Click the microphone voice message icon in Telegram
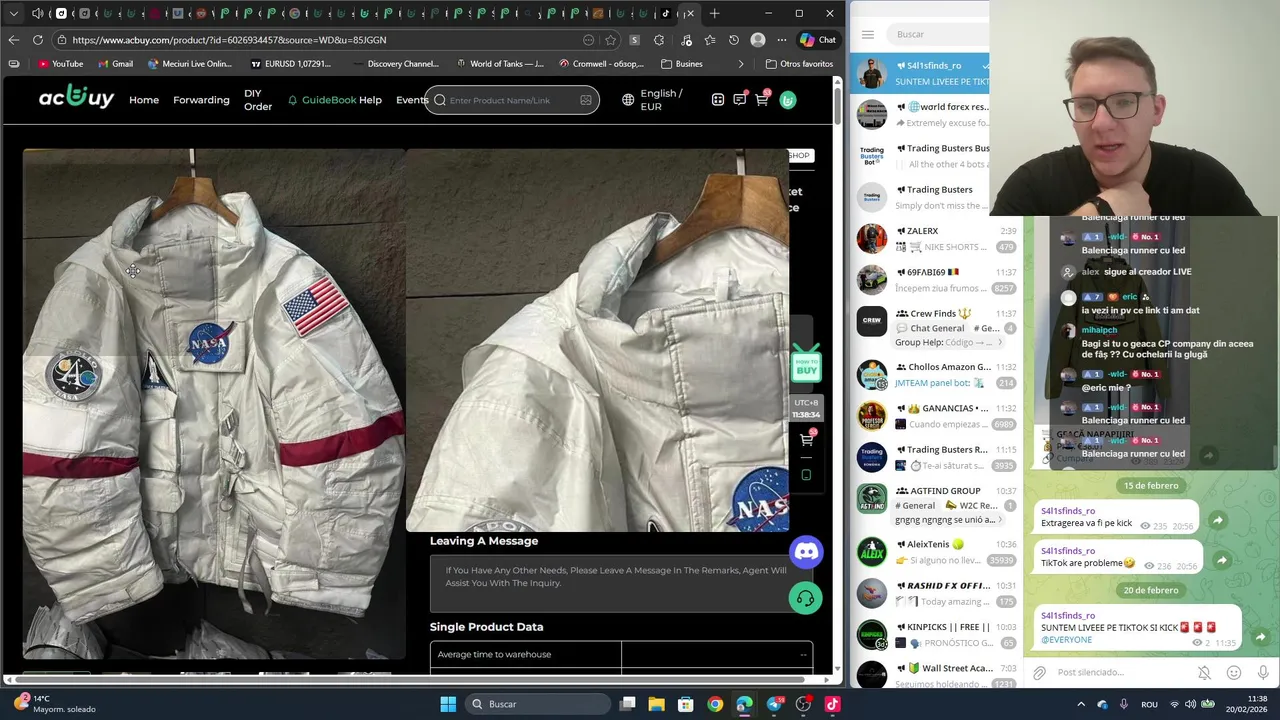 [1263, 673]
